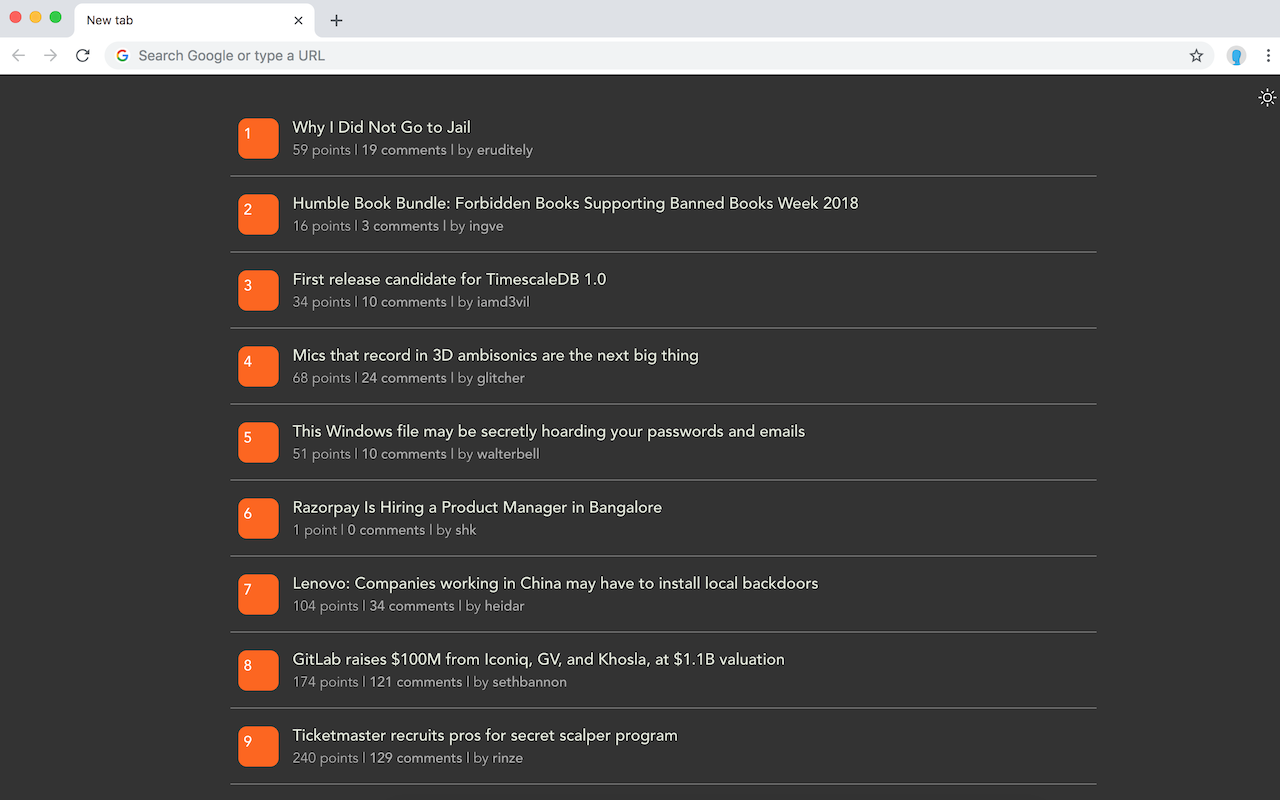
Task: Open user profile heidar
Action: [505, 606]
